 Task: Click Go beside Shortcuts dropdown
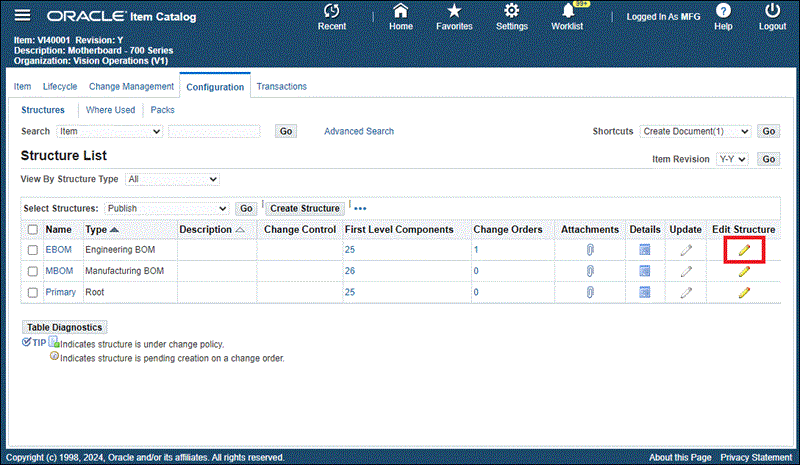768,132
